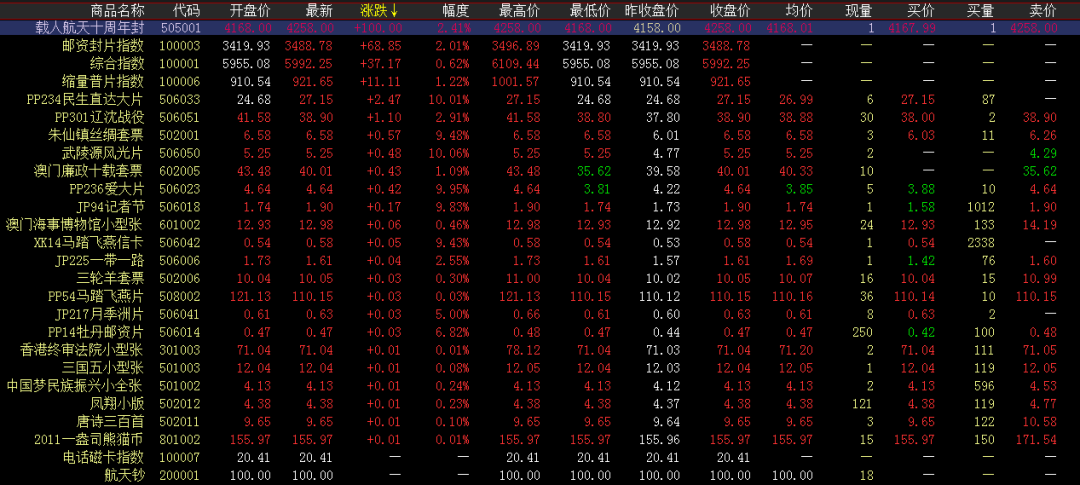Image resolution: width=1080 pixels, height=485 pixels.
Task: Select the 中国梦民族振兴小全张 row
Action: (x=540, y=386)
